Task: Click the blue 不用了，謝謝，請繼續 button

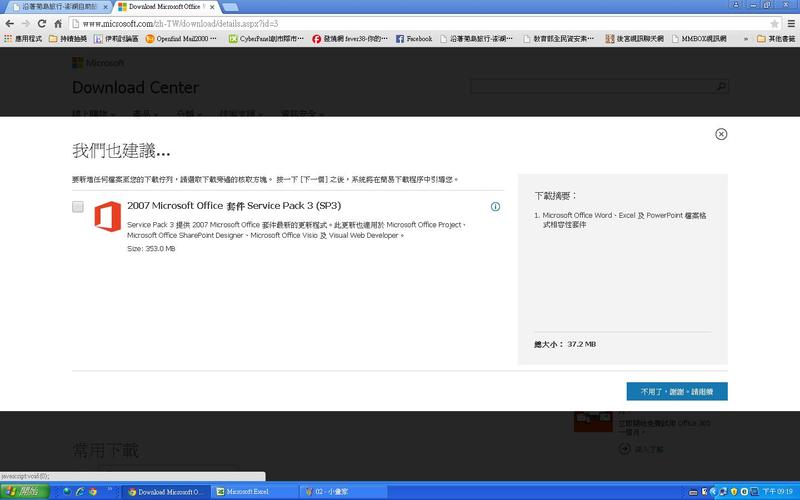Action: (677, 391)
